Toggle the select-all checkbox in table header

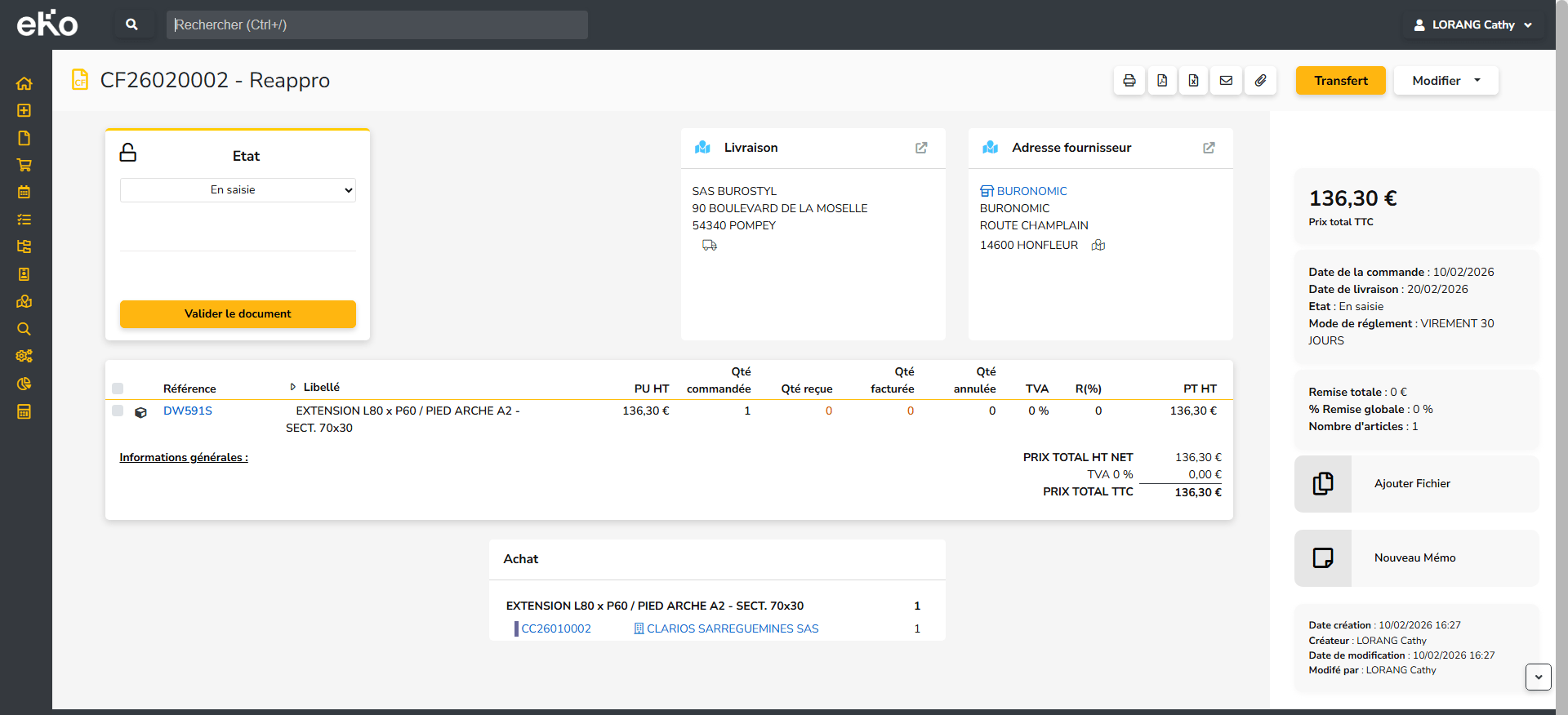coord(118,389)
